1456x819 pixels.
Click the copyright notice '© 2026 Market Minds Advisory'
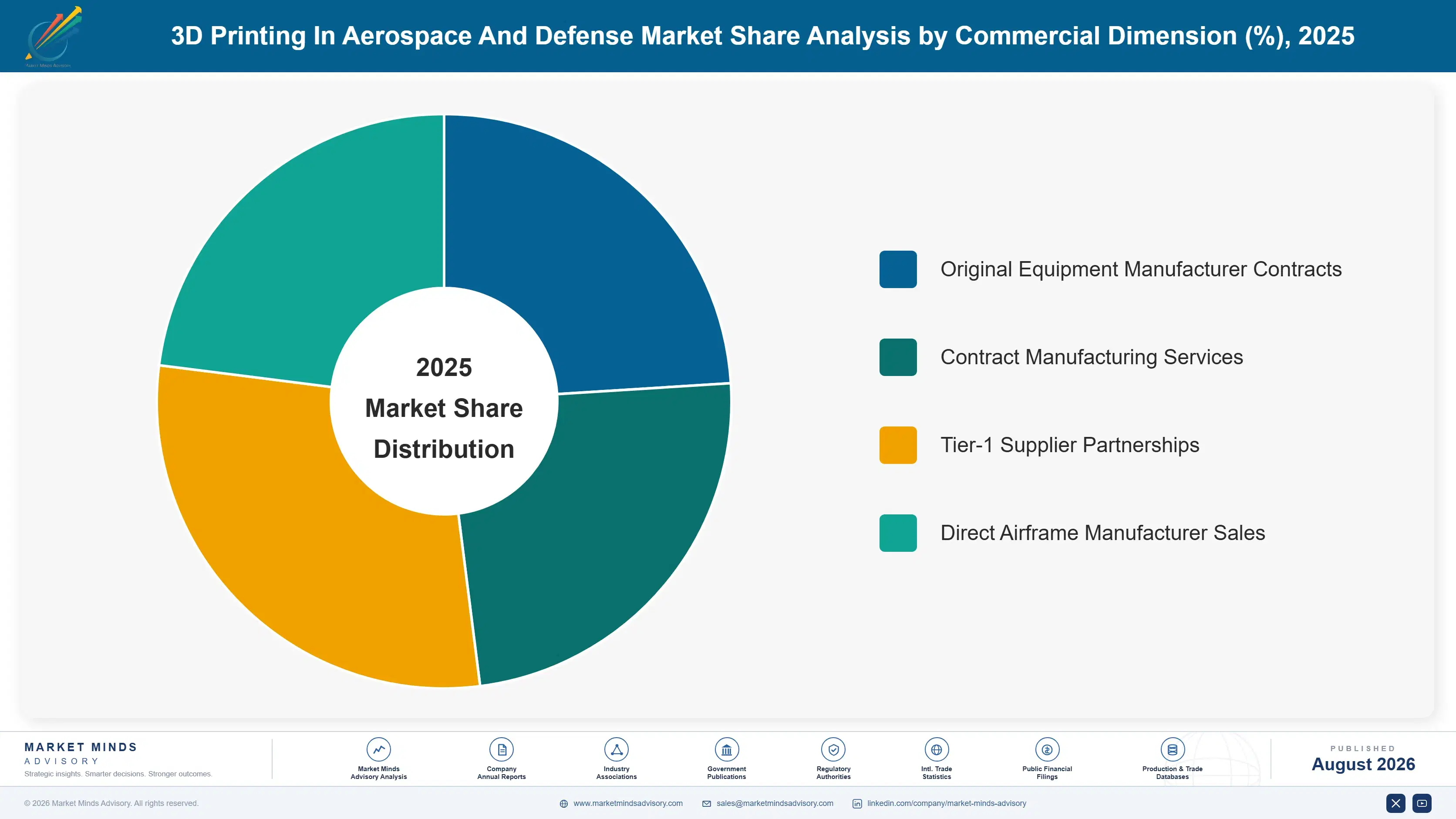[111, 803]
